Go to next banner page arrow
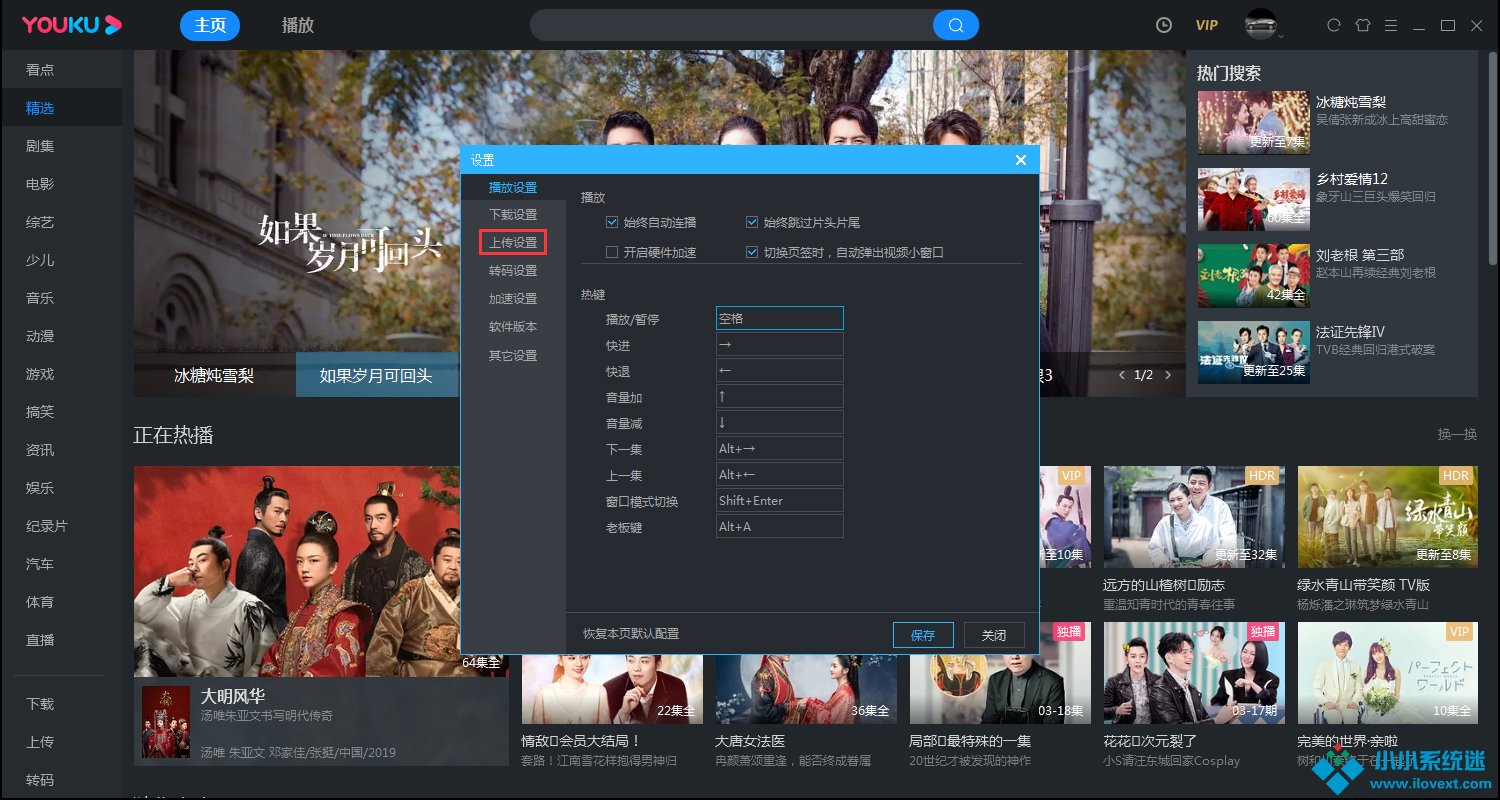Screen dimensions: 1500x800 pyautogui.click(x=1168, y=375)
